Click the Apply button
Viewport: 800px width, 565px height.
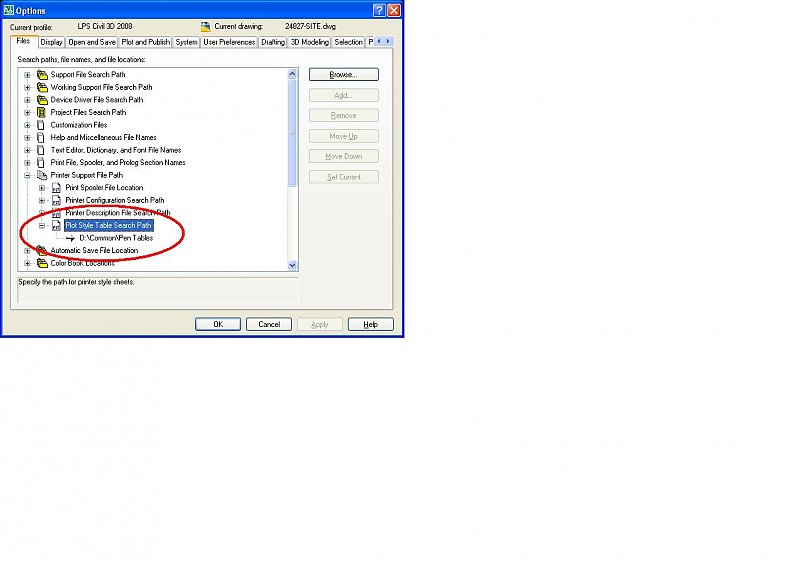[x=320, y=324]
